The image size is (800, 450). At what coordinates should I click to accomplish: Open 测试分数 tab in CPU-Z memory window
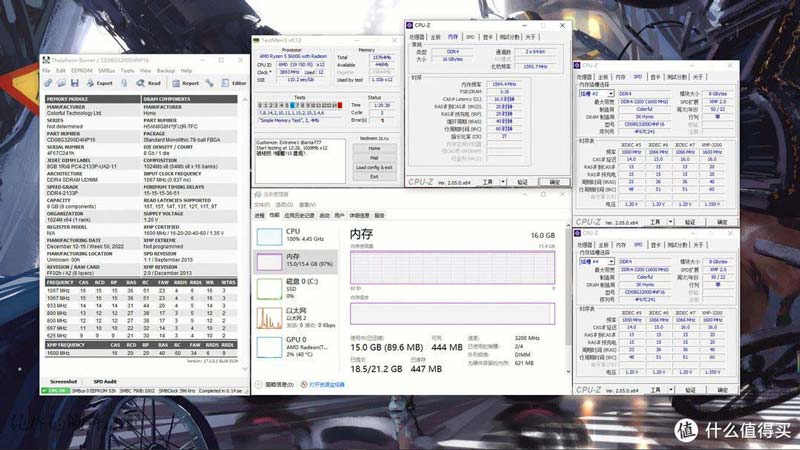click(x=509, y=37)
